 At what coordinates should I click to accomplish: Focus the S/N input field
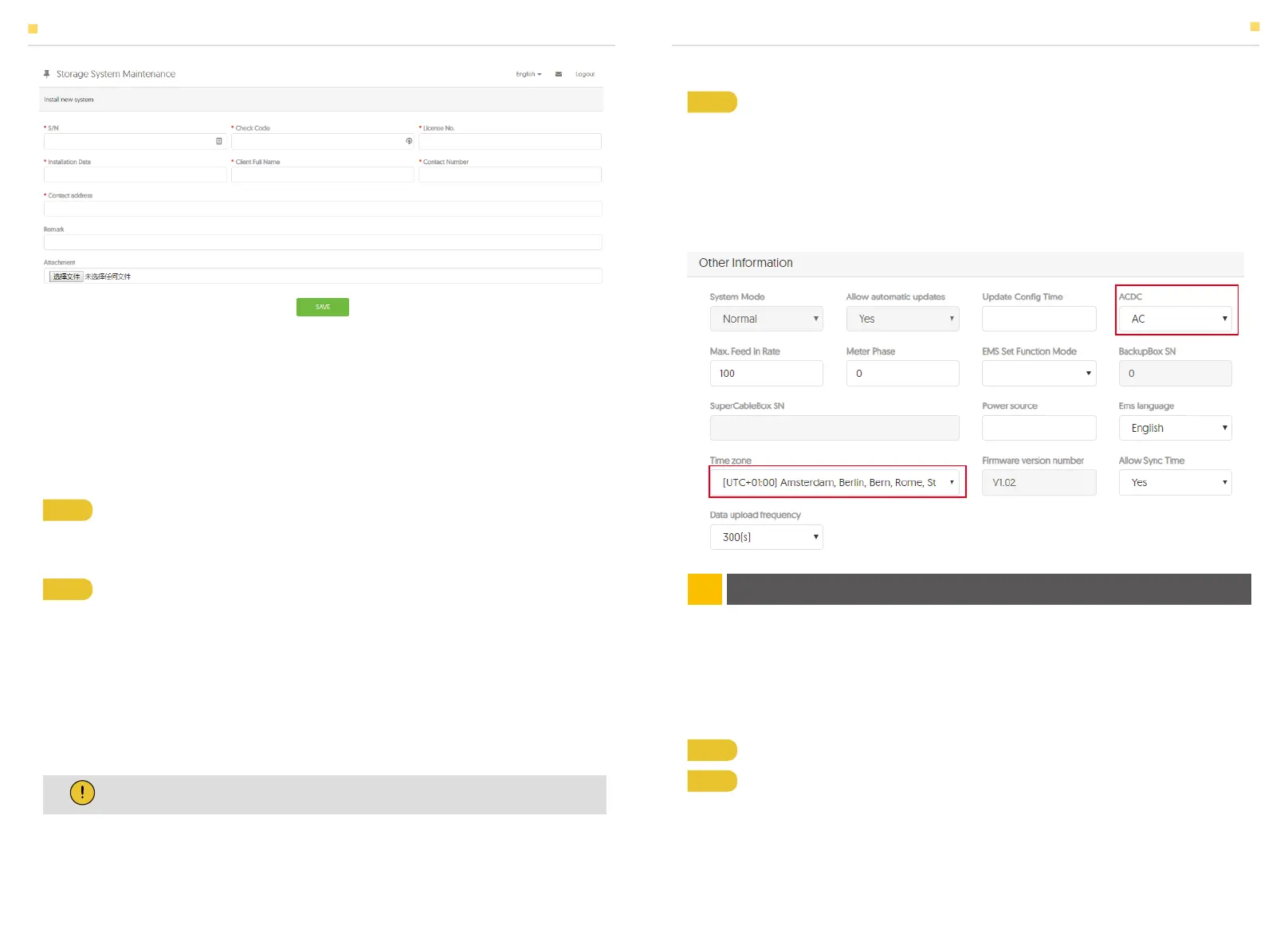pos(135,141)
